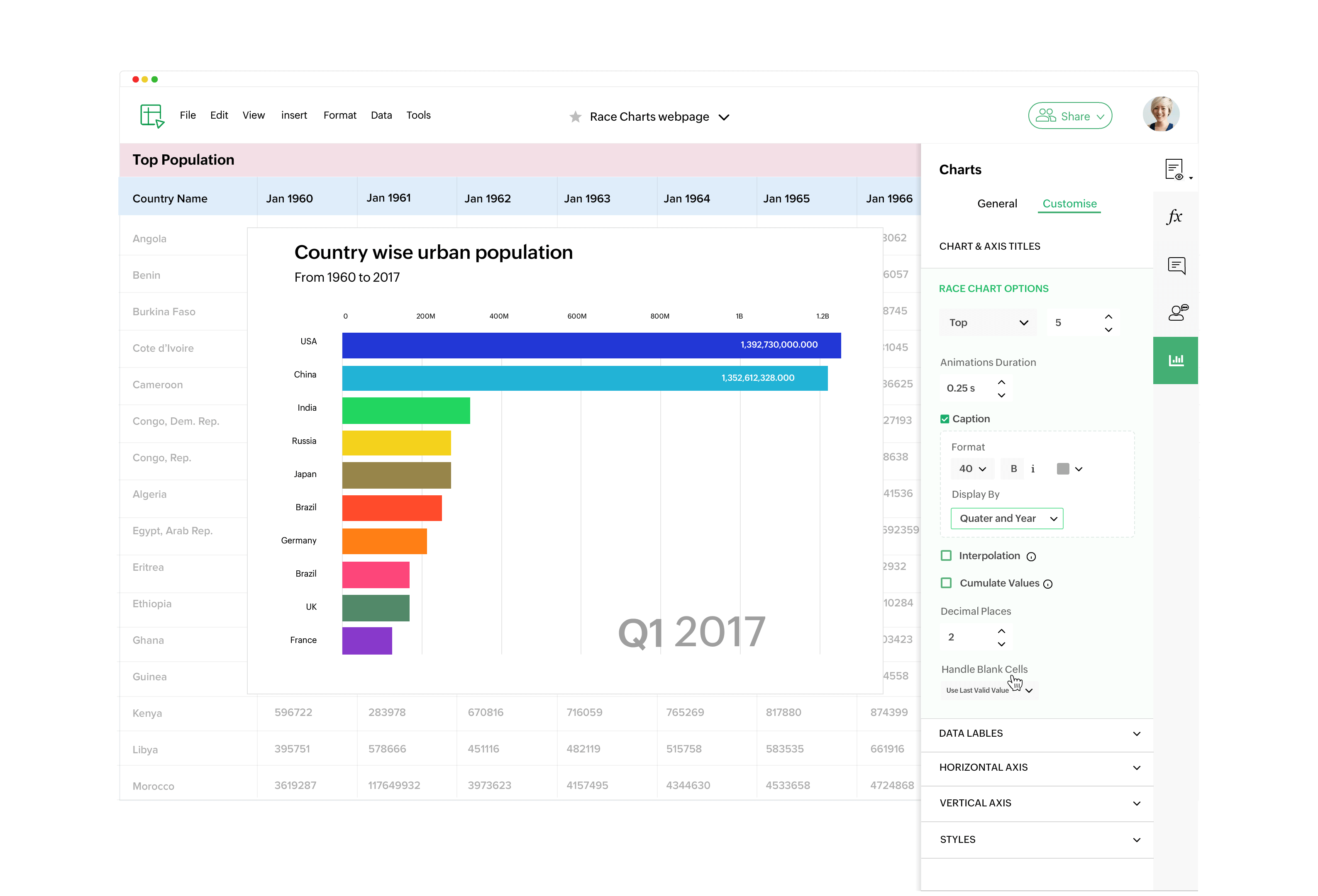Image resolution: width=1318 pixels, height=896 pixels.
Task: Open the contacts/collaborators chat panel
Action: (1177, 312)
